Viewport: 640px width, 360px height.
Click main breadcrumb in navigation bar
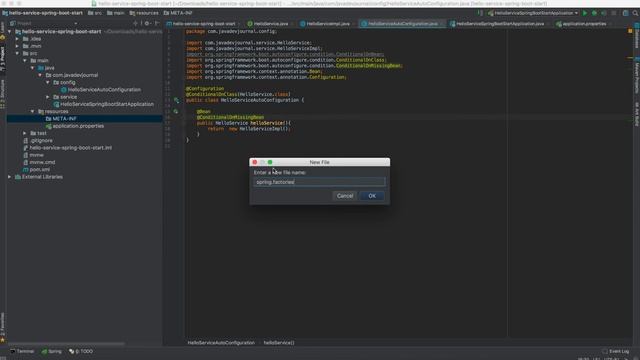click(116, 13)
